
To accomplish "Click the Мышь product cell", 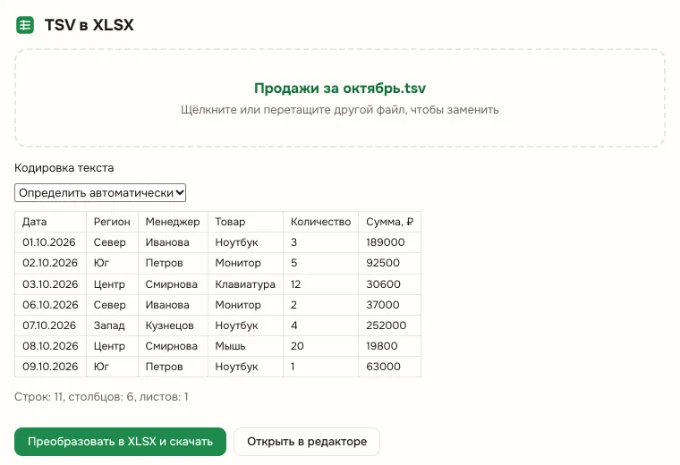I will [x=245, y=346].
